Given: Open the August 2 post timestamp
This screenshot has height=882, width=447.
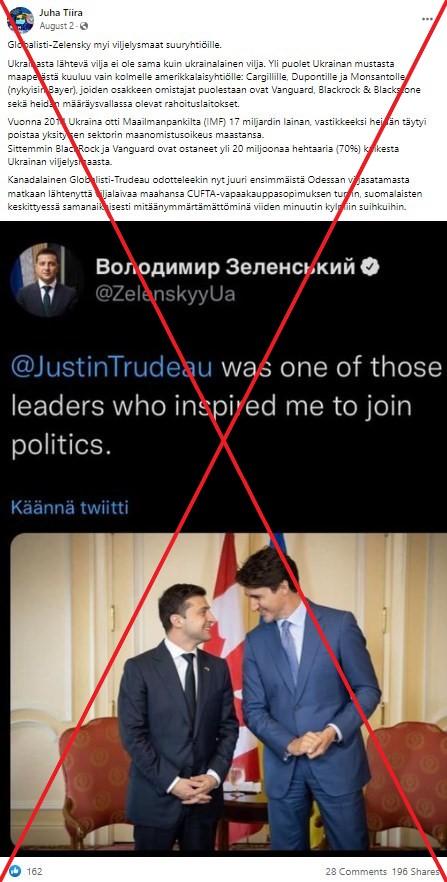Looking at the screenshot, I should (x=57, y=26).
